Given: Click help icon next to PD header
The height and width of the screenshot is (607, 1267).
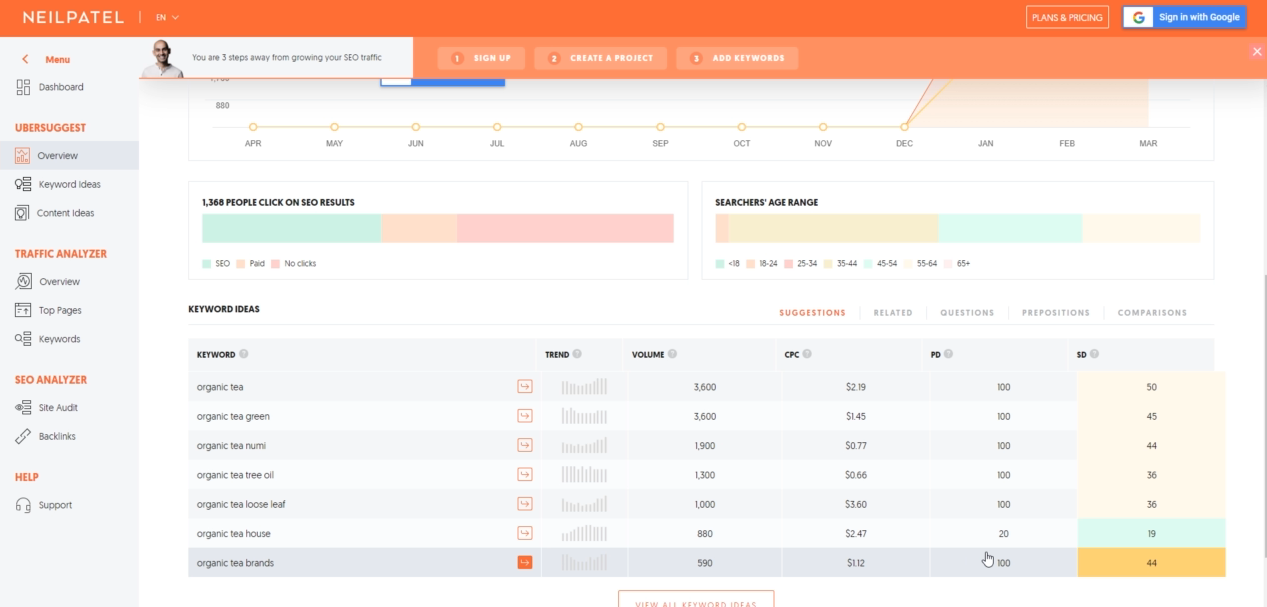Looking at the screenshot, I should coord(948,354).
